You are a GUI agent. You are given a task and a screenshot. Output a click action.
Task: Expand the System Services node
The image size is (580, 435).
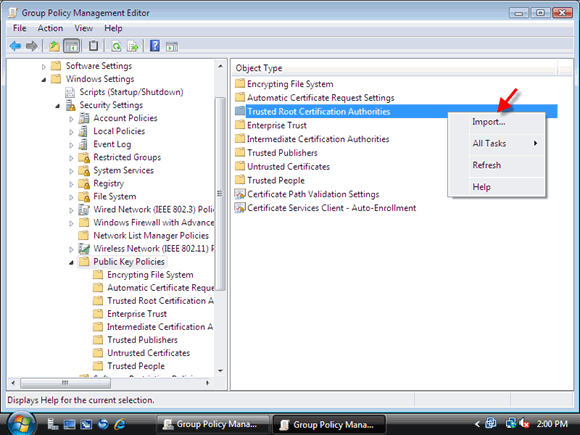pyautogui.click(x=71, y=171)
